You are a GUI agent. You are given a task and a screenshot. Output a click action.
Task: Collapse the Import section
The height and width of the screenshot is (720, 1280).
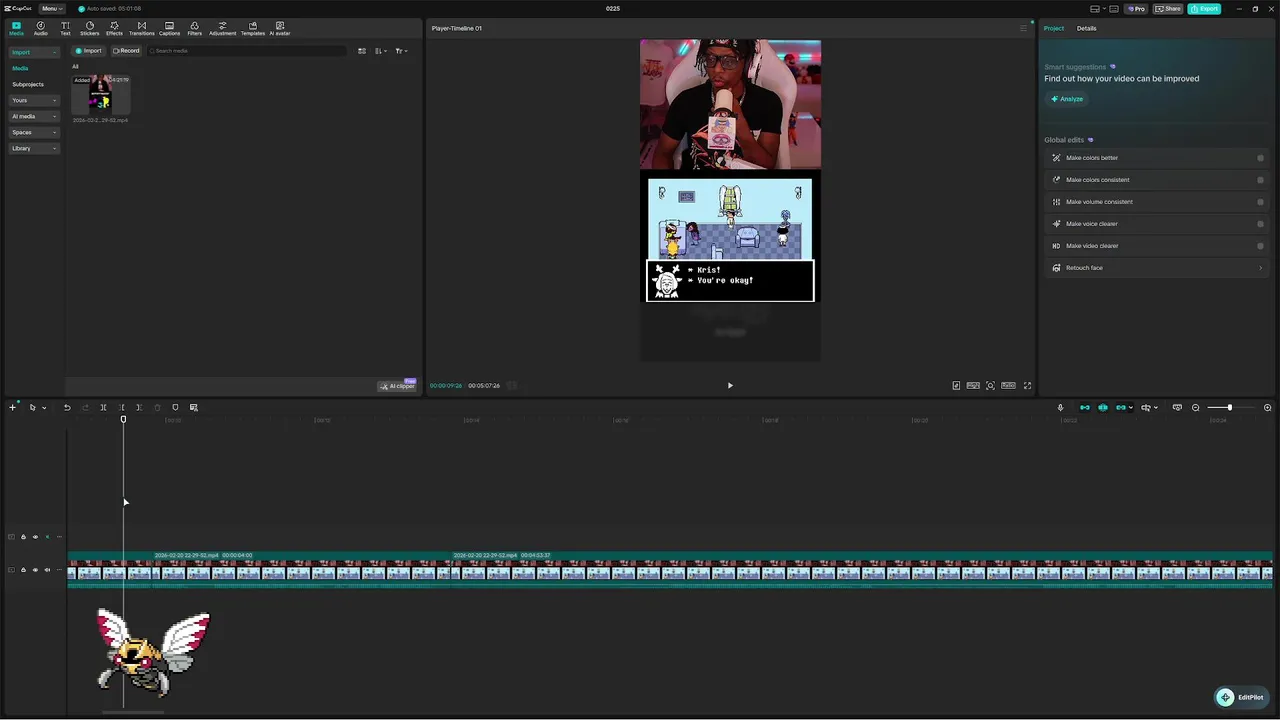[x=35, y=52]
